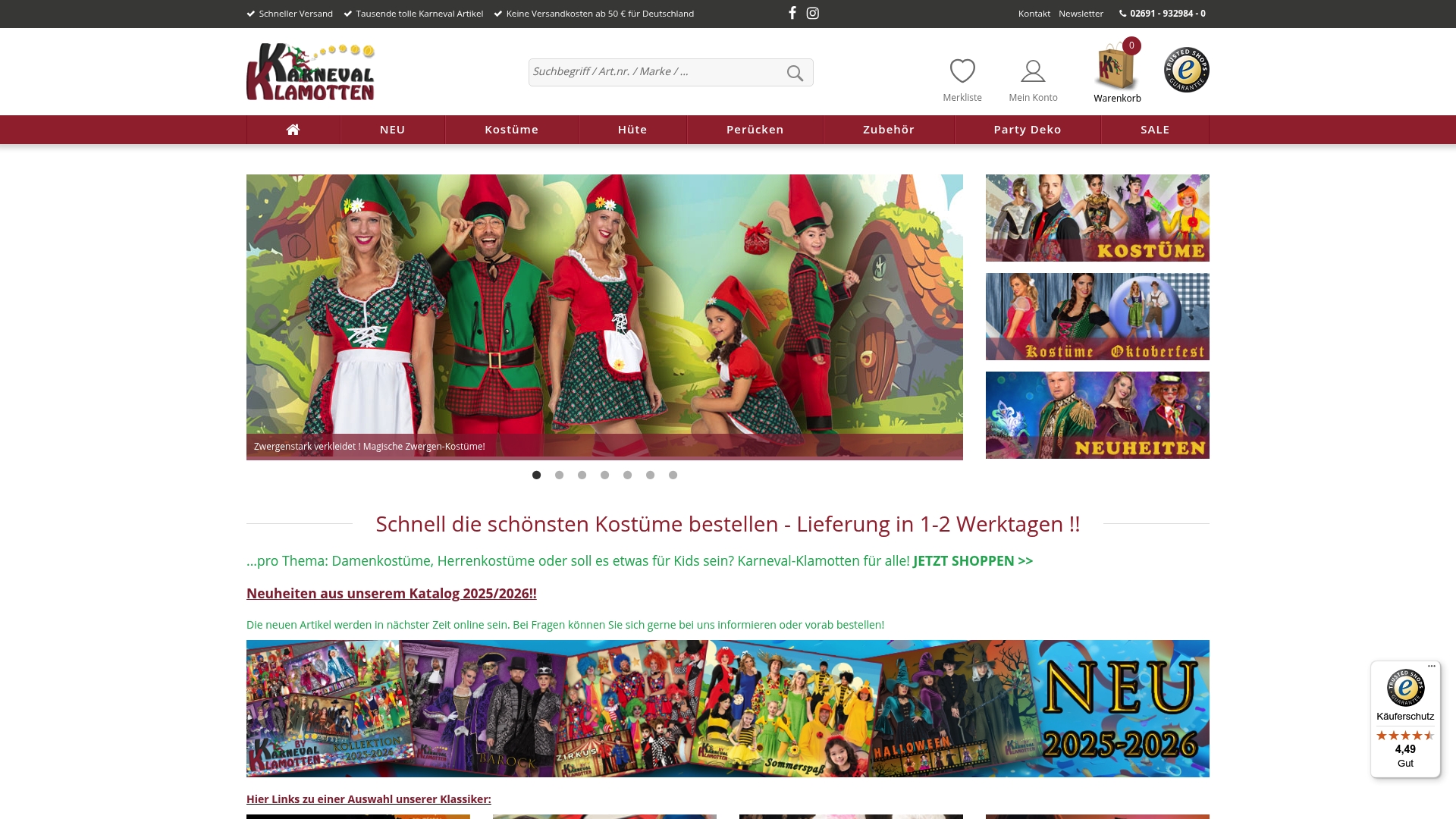The height and width of the screenshot is (819, 1456).
Task: Open the Zubehör menu
Action: 889,130
